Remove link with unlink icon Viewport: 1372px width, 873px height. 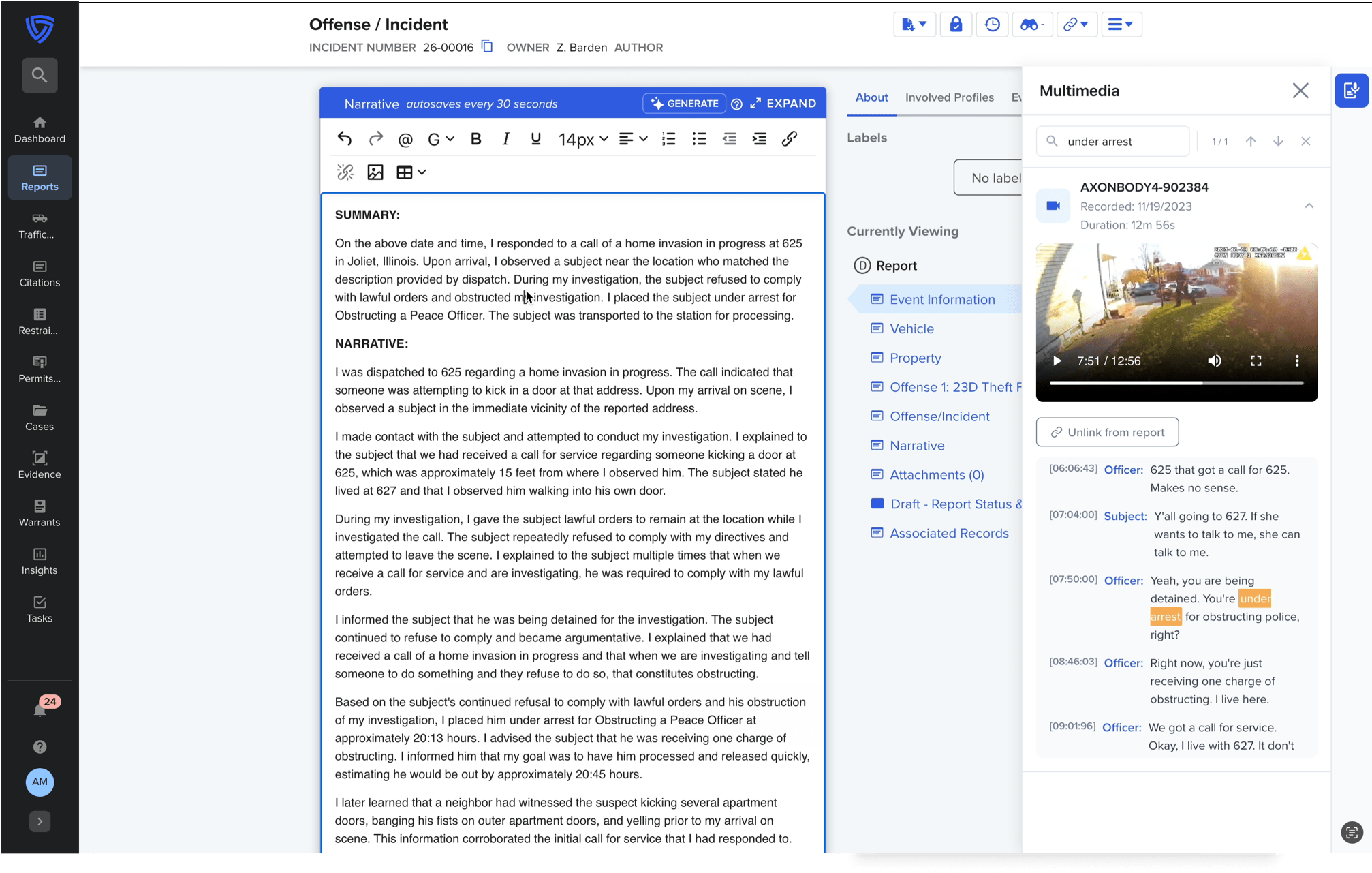(x=345, y=172)
